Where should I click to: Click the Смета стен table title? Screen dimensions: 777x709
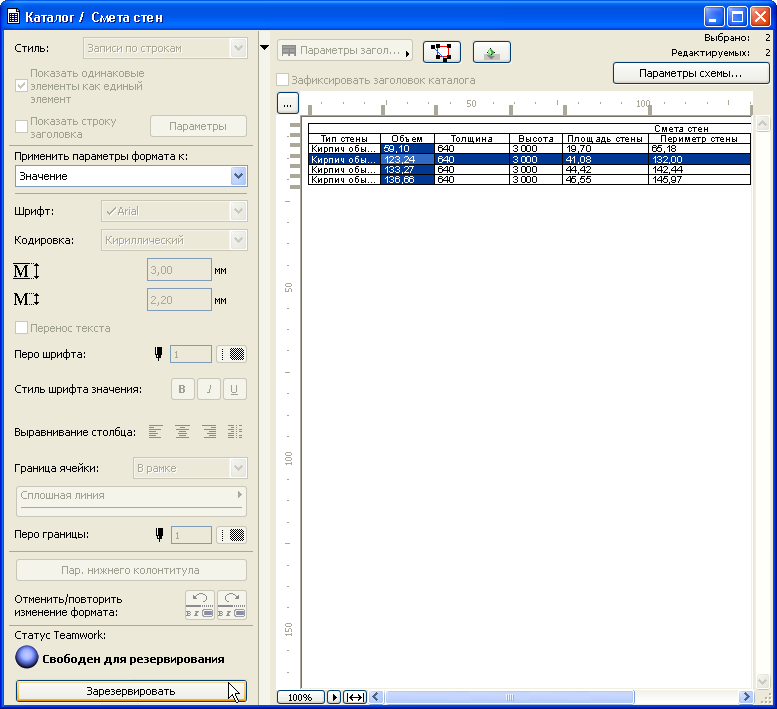[681, 129]
